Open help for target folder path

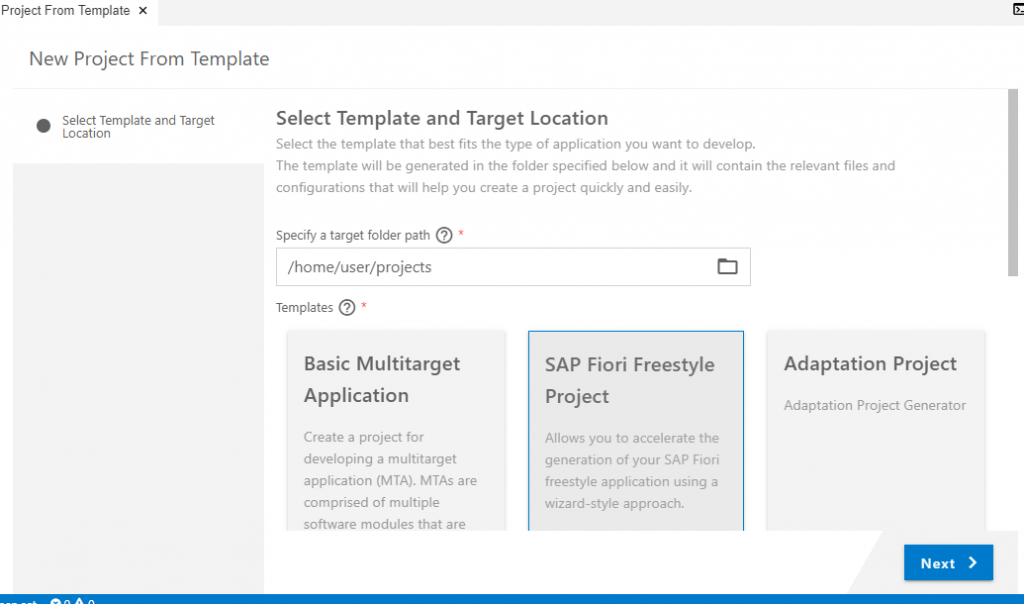tap(444, 235)
